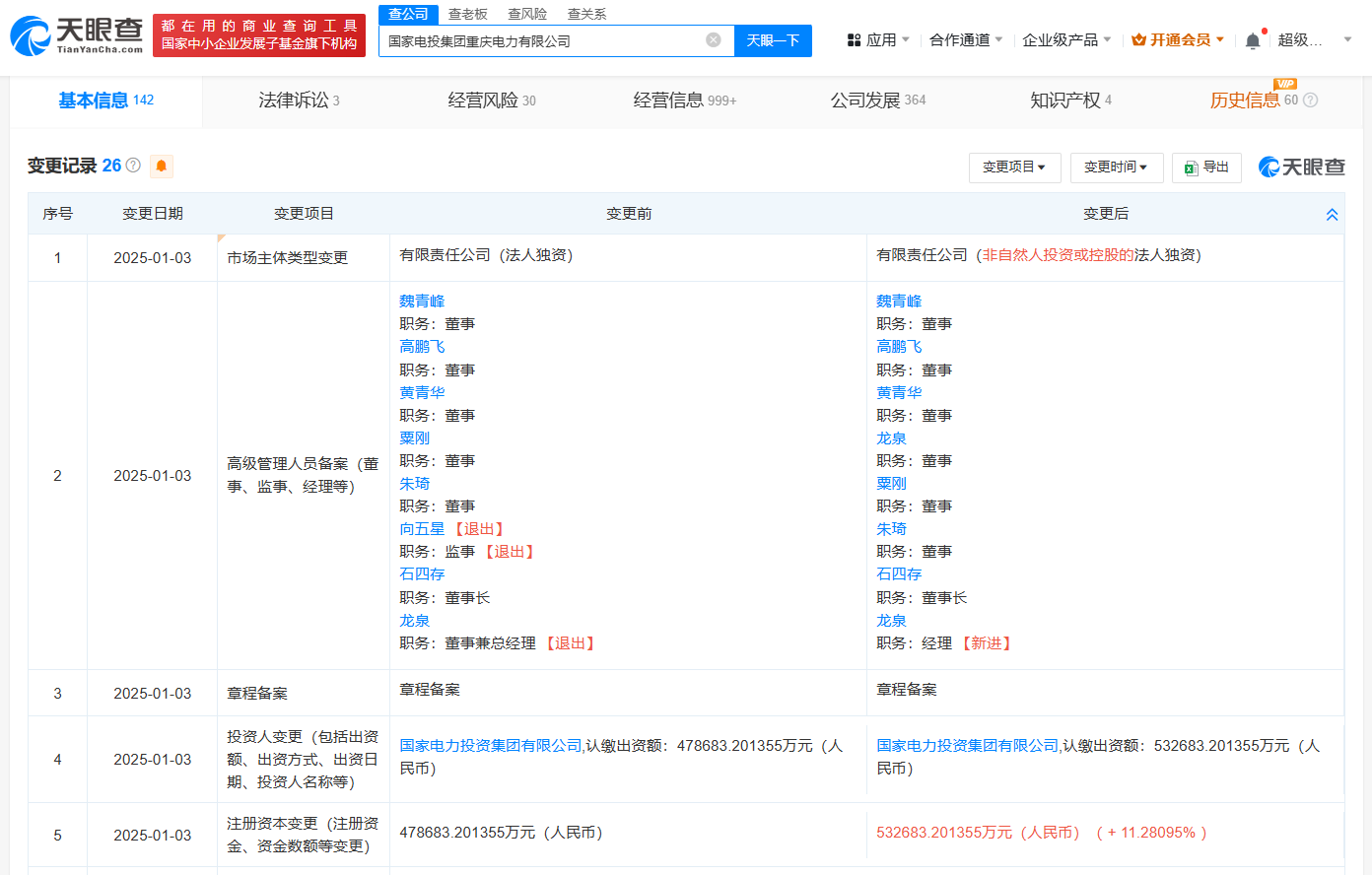Switch to the 法律诉讼 tab
The height and width of the screenshot is (875, 1372).
[299, 101]
